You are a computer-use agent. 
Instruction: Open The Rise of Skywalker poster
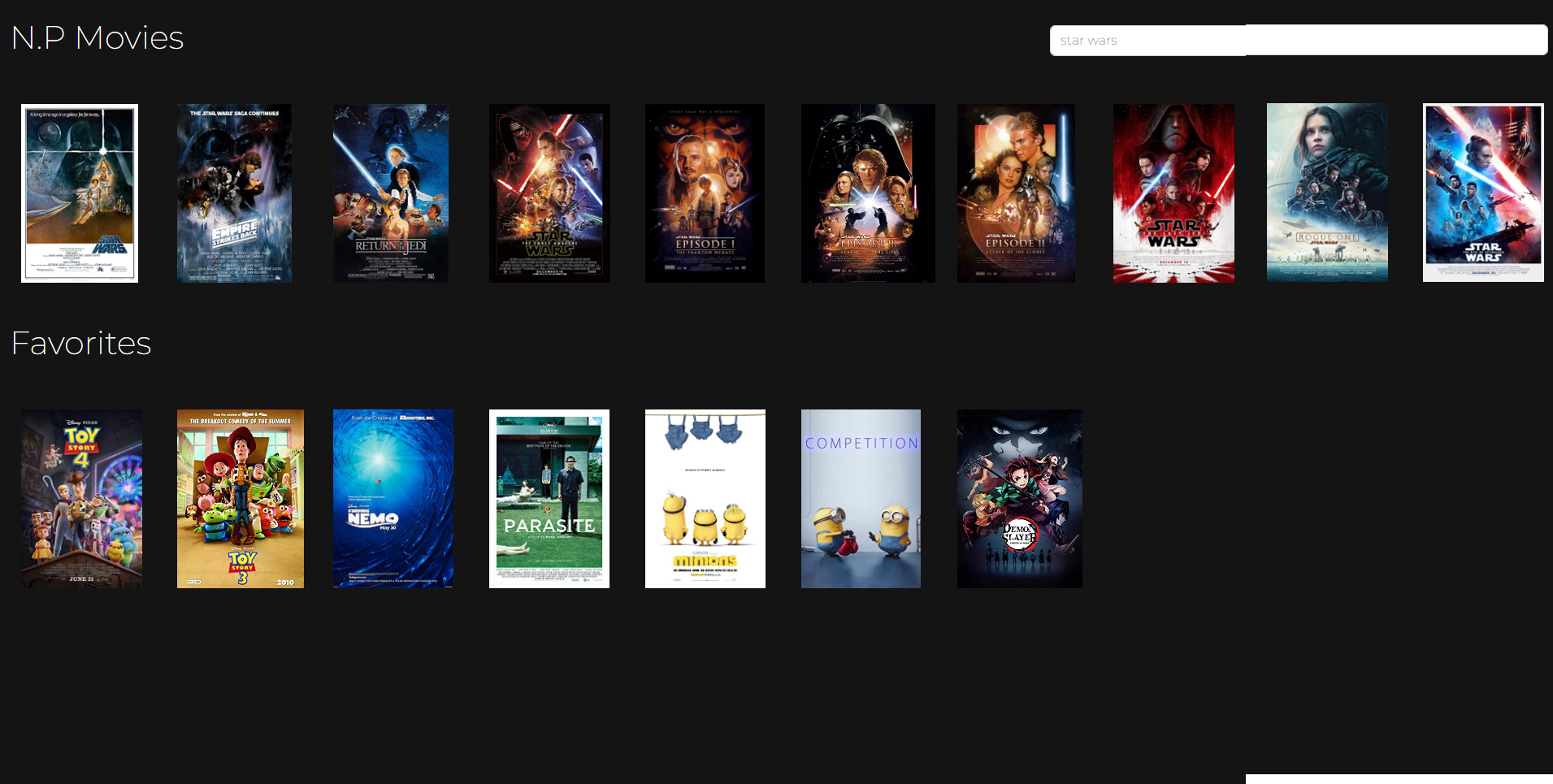pyautogui.click(x=1483, y=193)
